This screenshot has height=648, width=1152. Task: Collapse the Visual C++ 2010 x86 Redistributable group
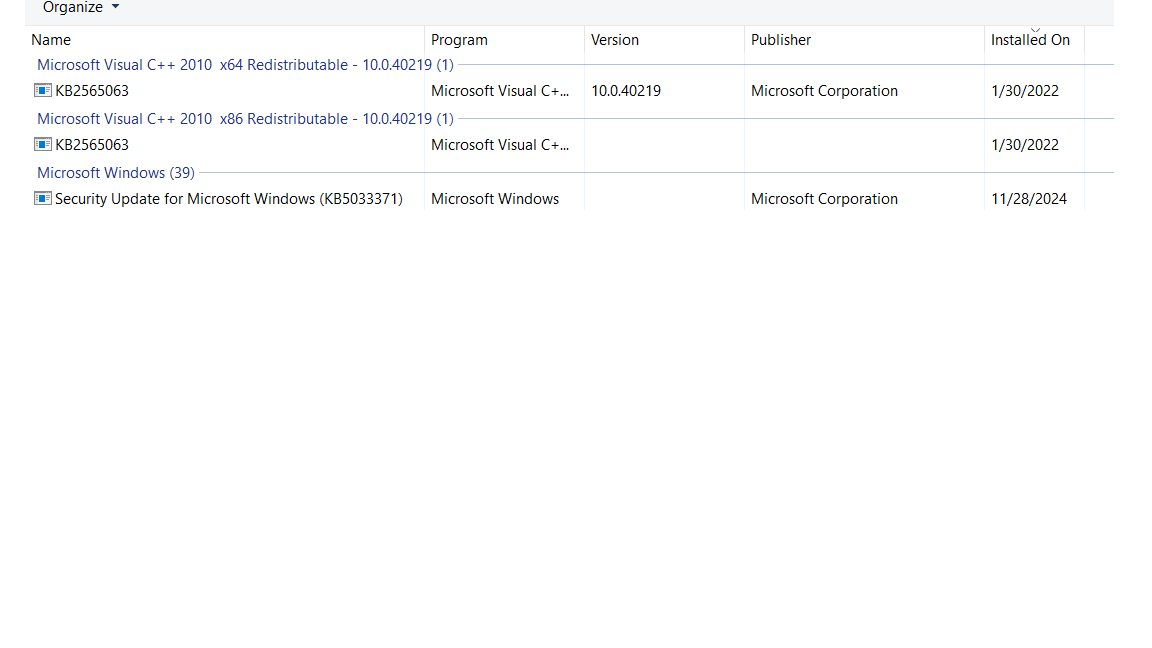pyautogui.click(x=244, y=119)
